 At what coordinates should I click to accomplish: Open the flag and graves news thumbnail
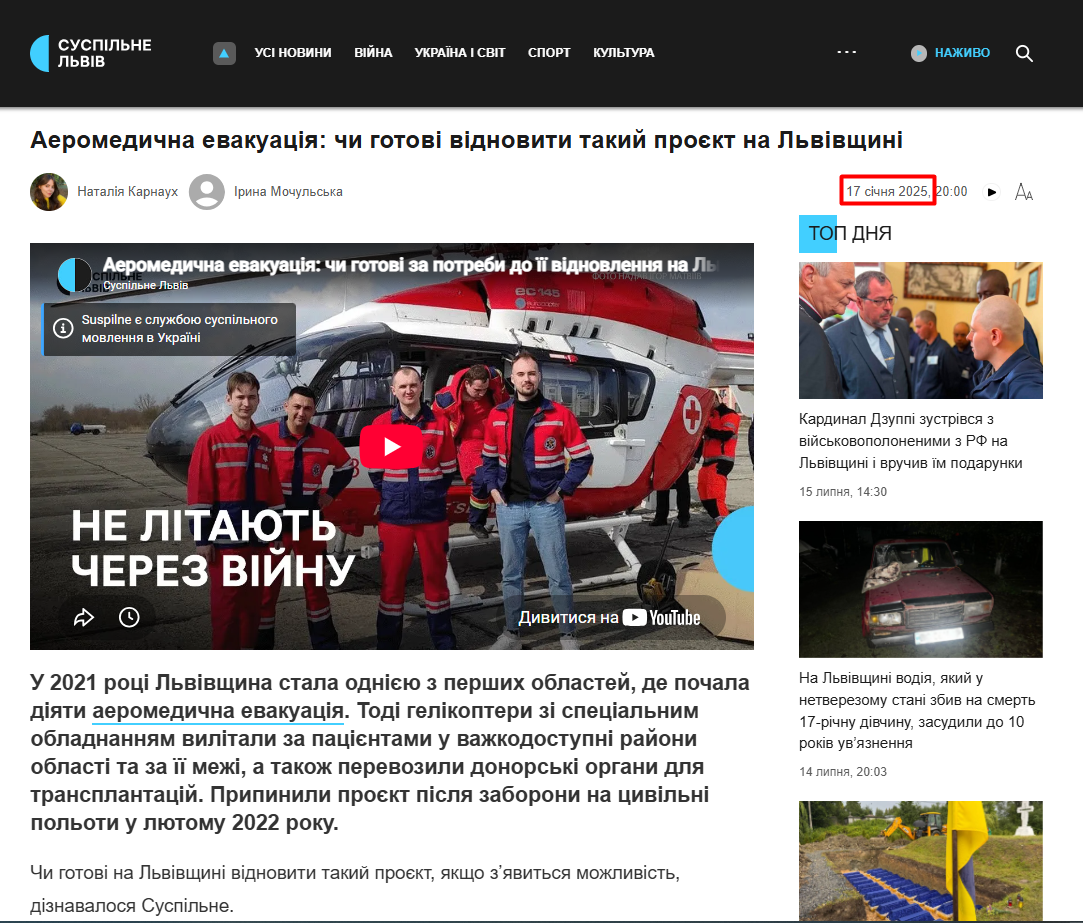tap(921, 861)
